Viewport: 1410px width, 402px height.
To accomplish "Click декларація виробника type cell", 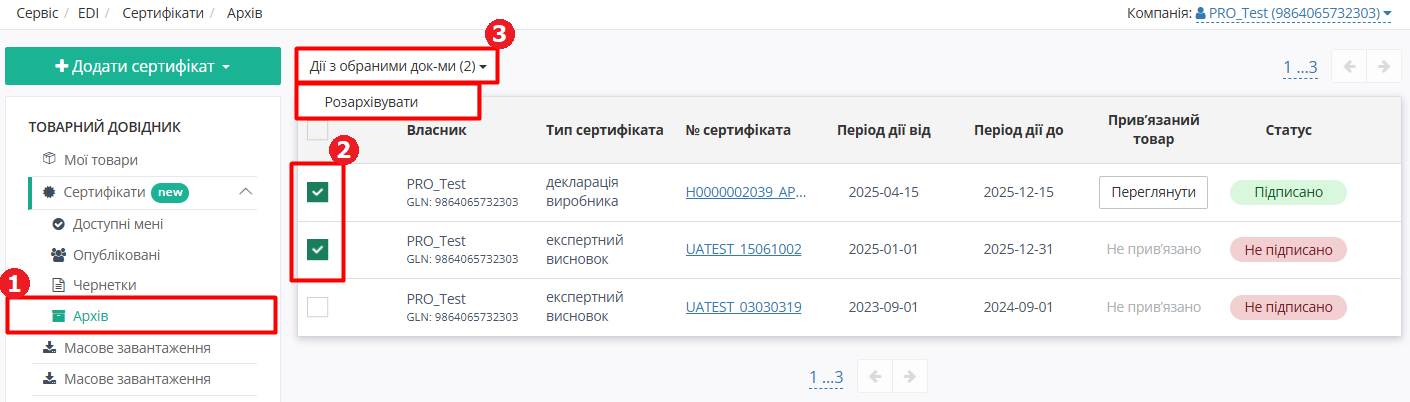I will point(583,192).
